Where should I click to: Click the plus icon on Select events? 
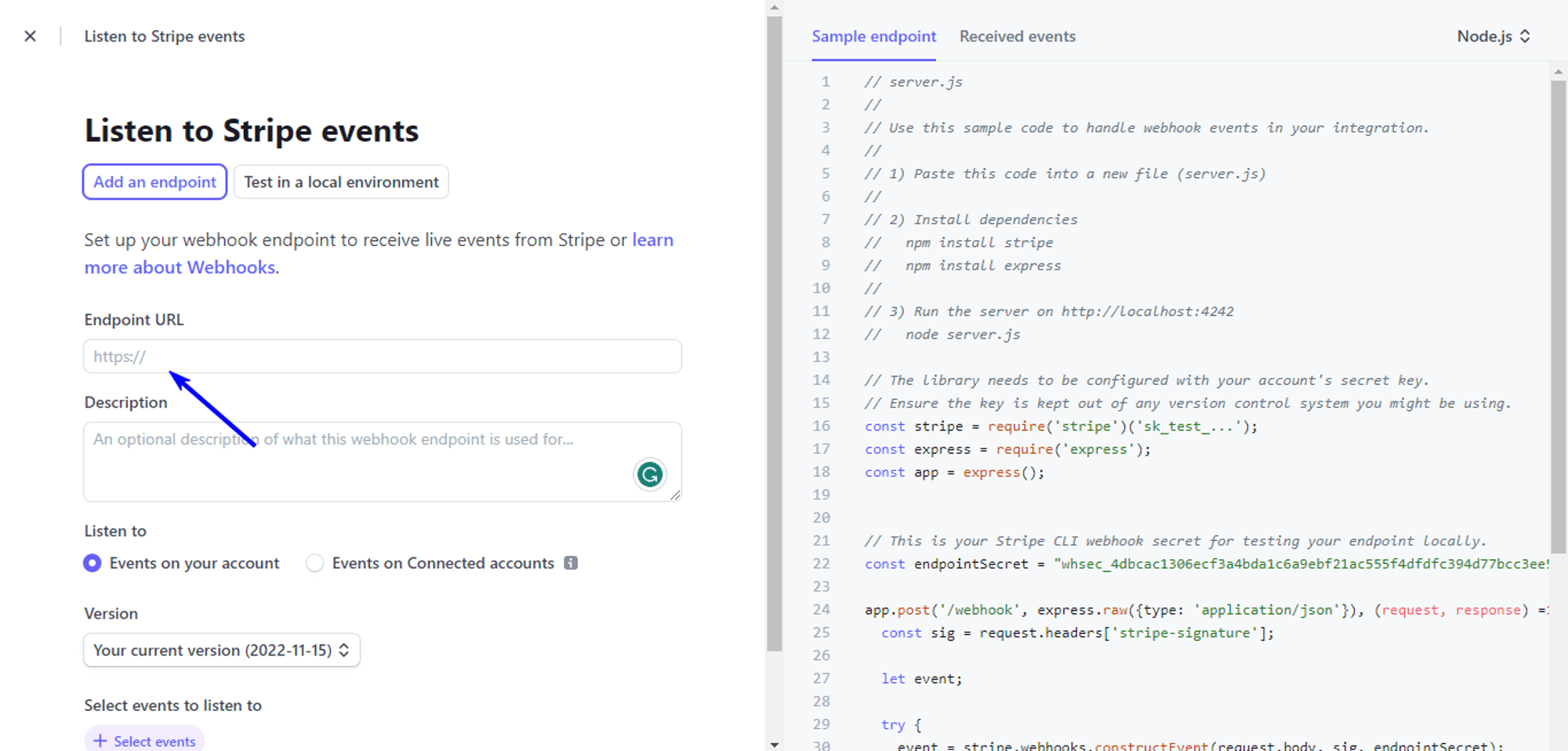point(100,741)
